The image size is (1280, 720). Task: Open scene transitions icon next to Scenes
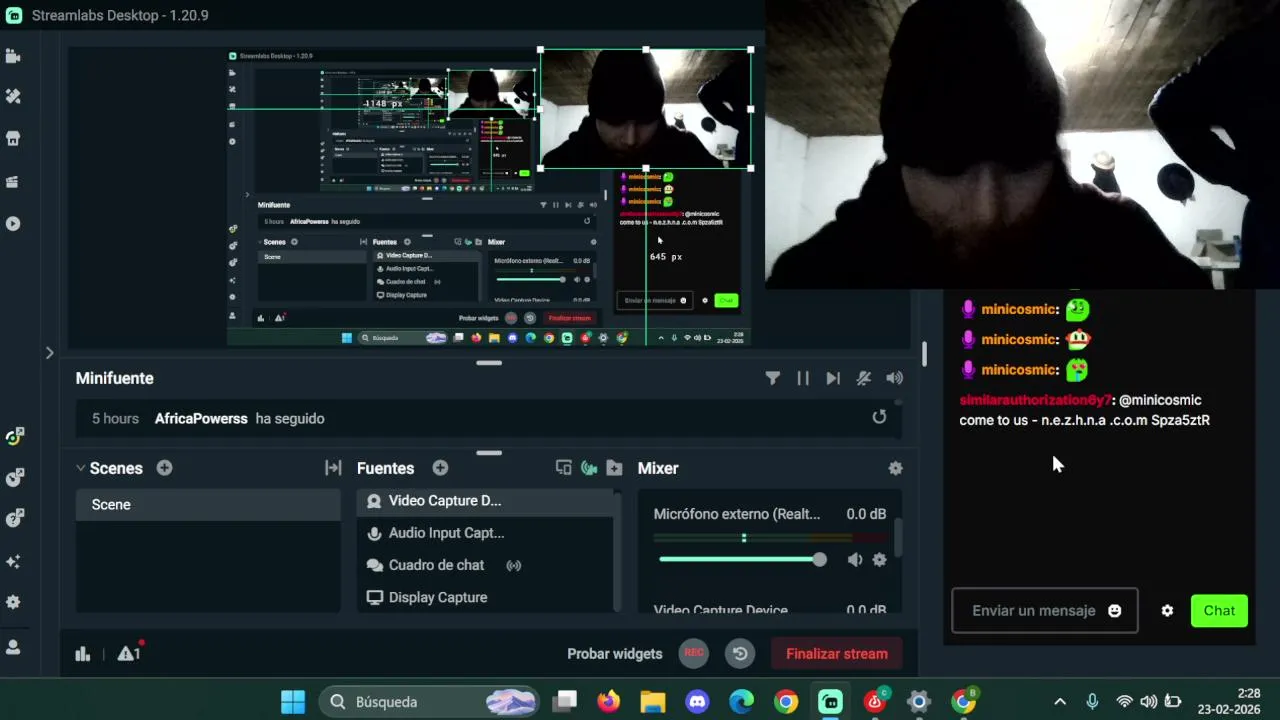coord(333,468)
